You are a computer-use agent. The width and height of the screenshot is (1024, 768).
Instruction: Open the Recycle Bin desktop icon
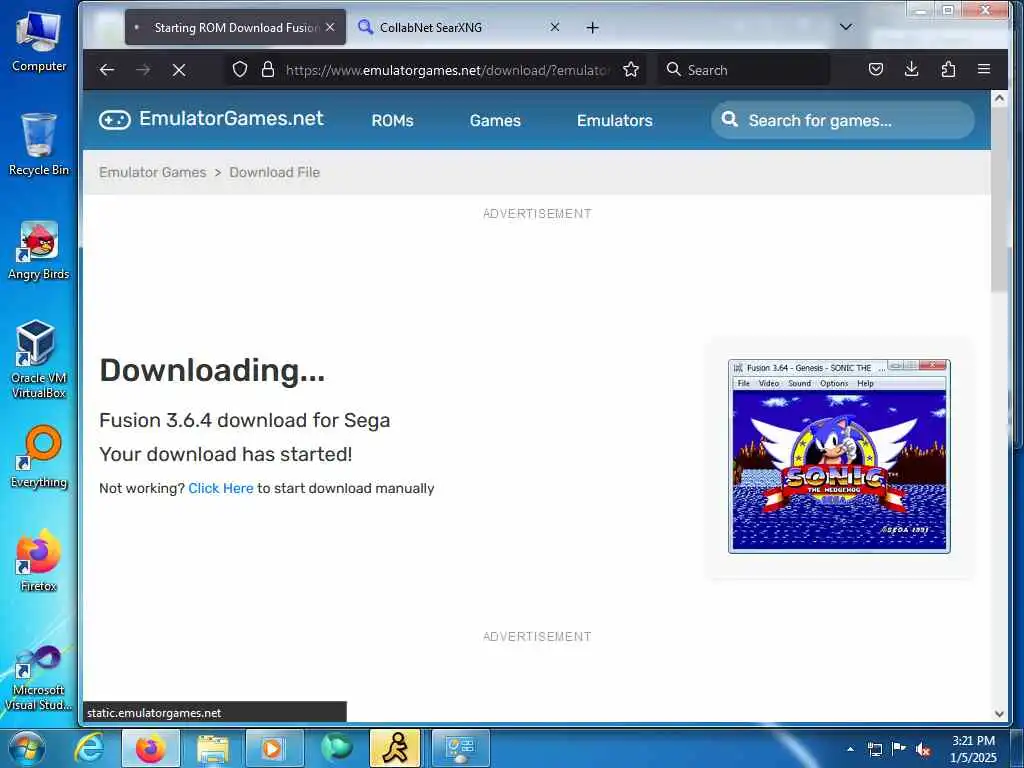tap(39, 144)
